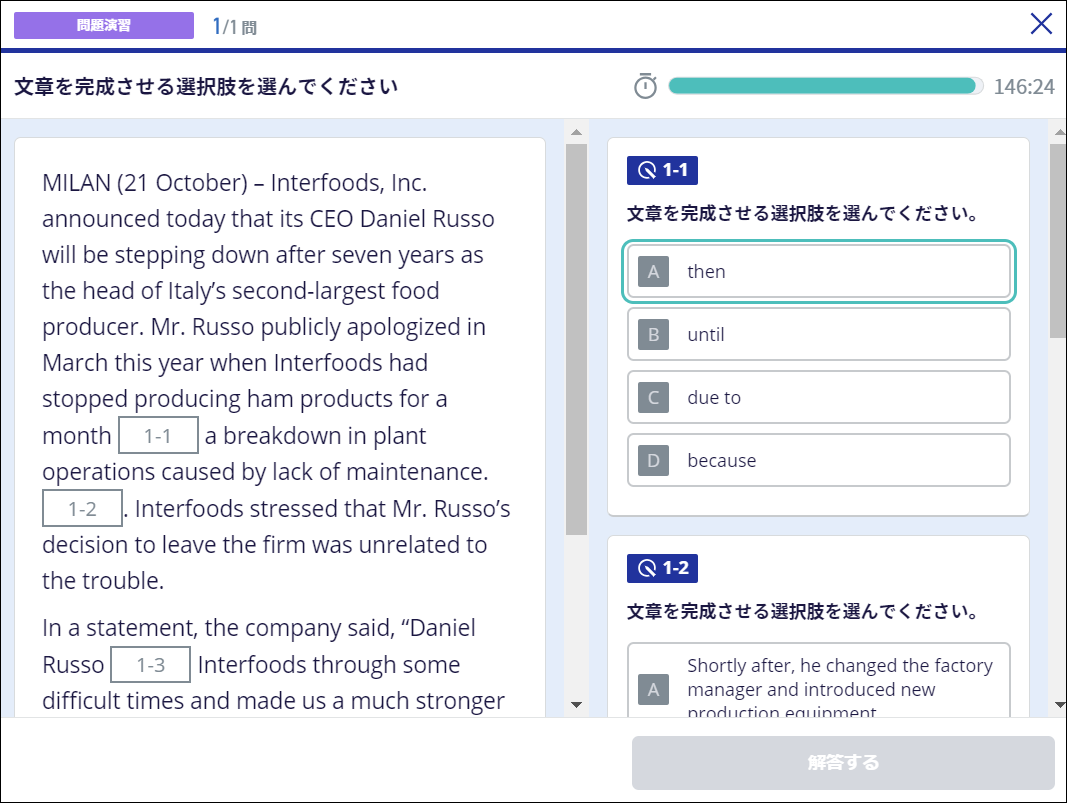Click the stopwatch timer icon

[646, 87]
